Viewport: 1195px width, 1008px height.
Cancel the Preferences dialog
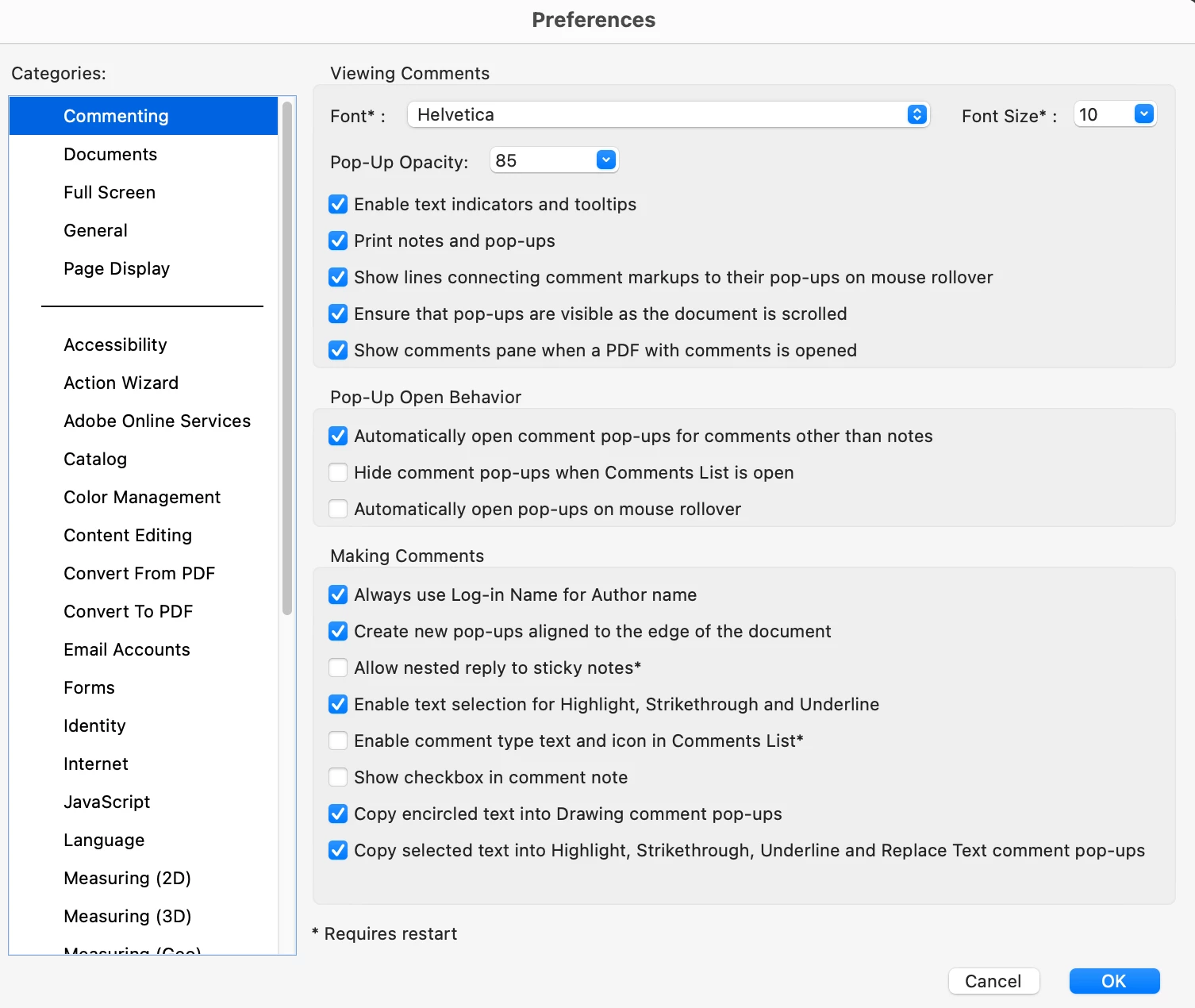pyautogui.click(x=993, y=982)
